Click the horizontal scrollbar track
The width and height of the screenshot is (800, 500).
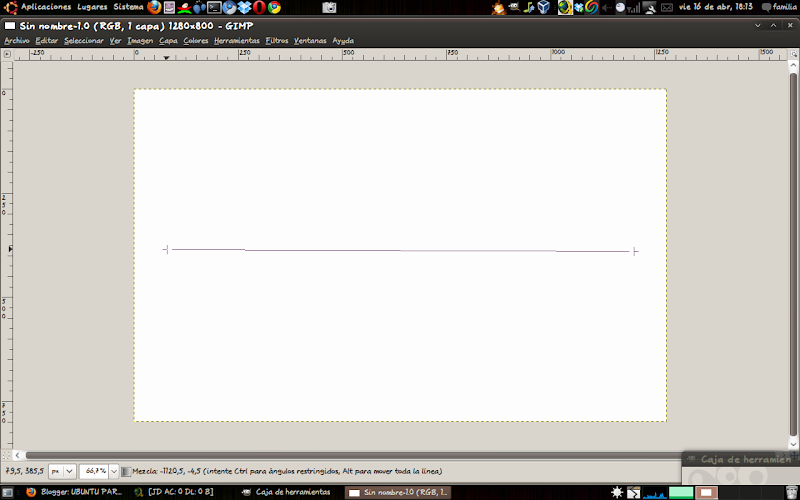[x=353, y=455]
